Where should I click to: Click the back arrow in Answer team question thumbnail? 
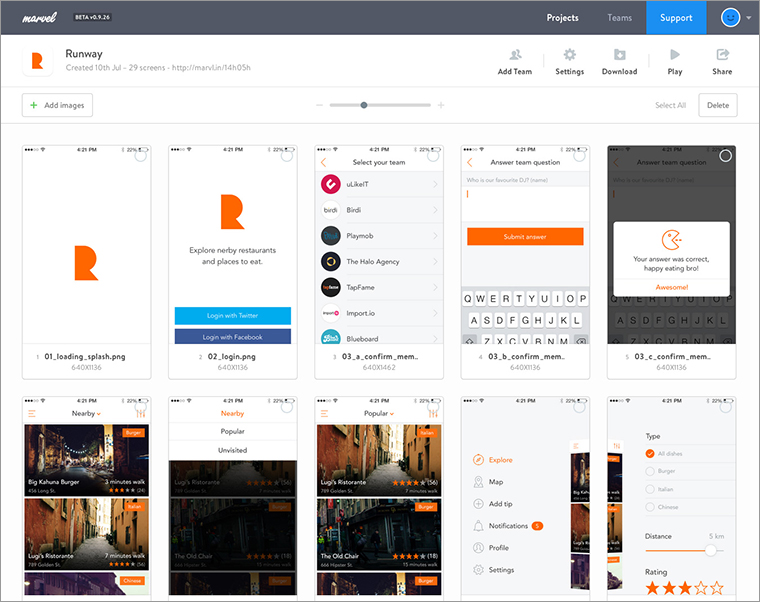470,162
